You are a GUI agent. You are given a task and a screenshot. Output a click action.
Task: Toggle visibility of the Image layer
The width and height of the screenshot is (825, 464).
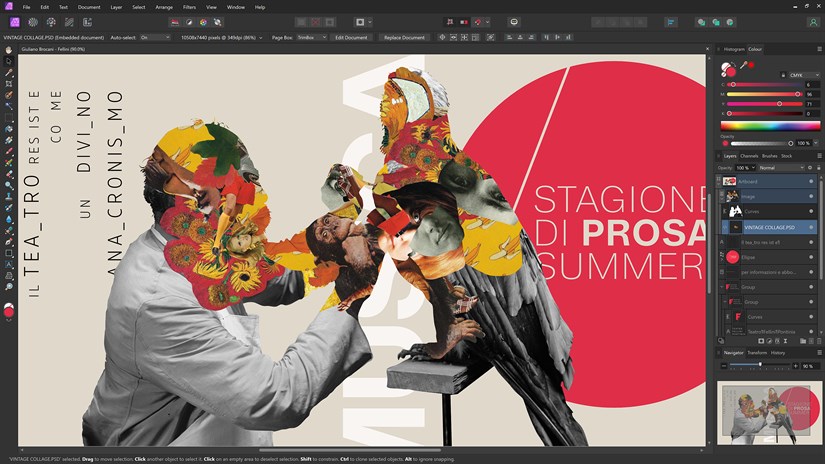(x=811, y=196)
